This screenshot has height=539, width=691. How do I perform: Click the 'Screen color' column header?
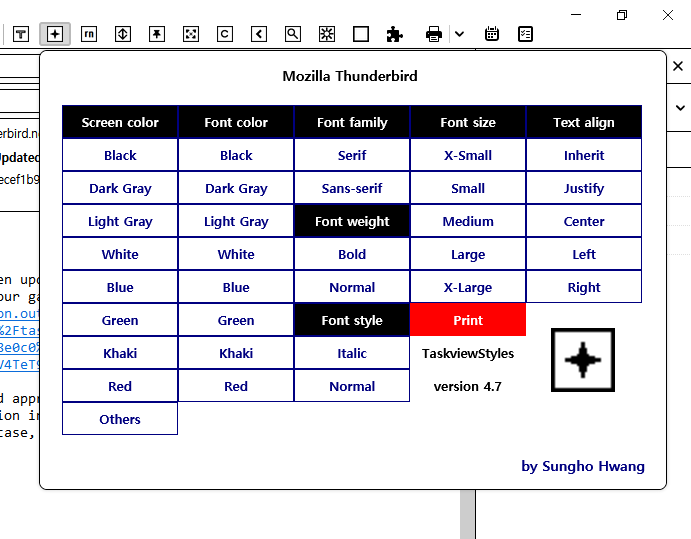pyautogui.click(x=120, y=122)
